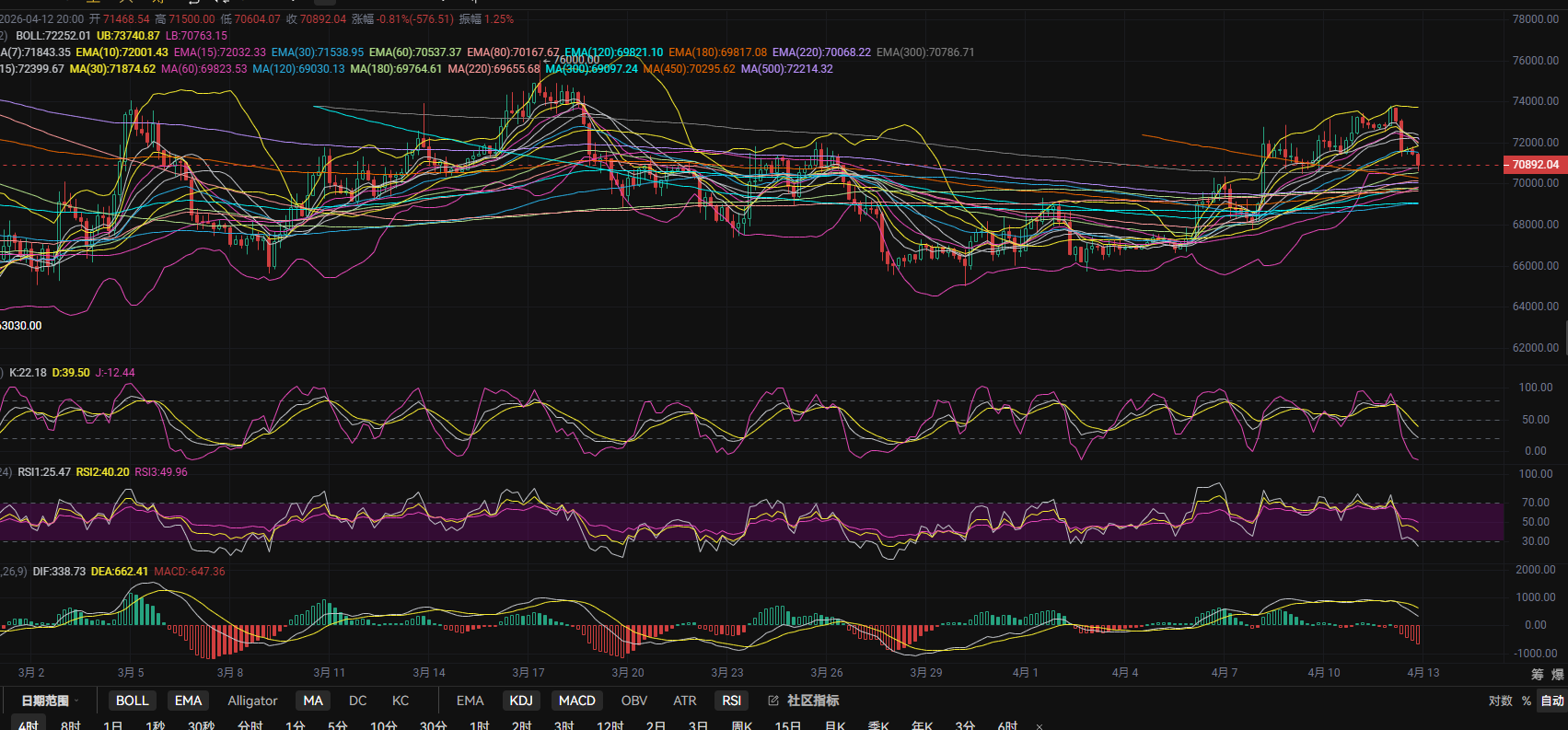Screen dimensions: 1568x730
Task: Select 自动 auto scale mode
Action: 1552,701
